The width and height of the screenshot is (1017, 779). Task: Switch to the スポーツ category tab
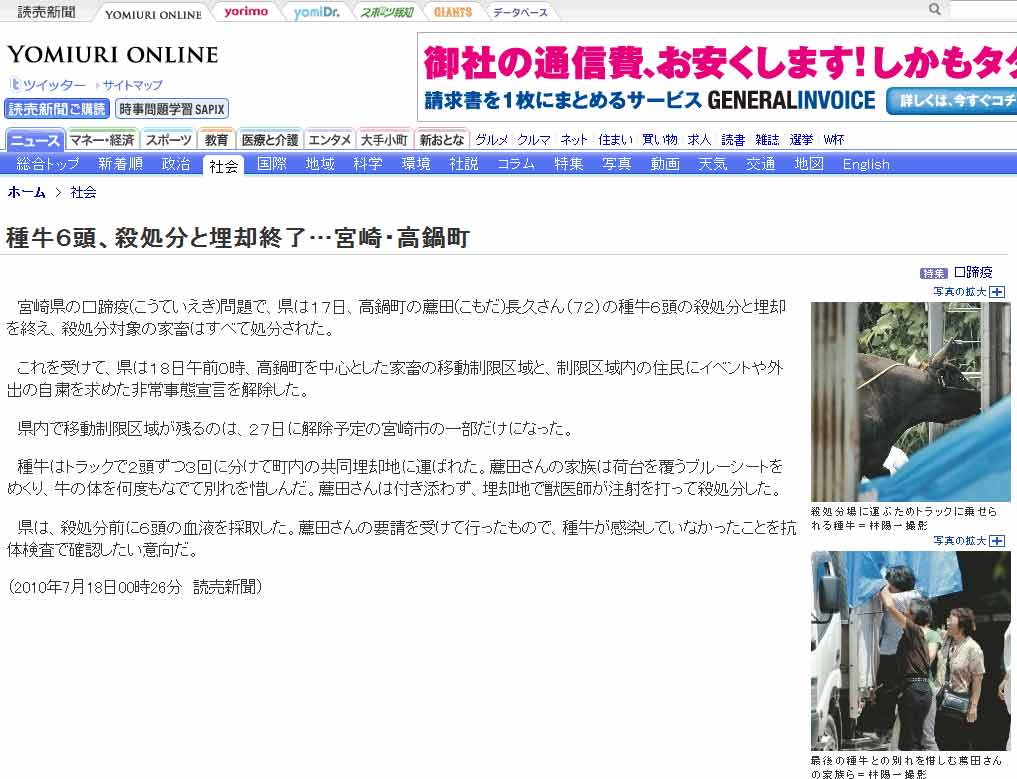tap(167, 140)
